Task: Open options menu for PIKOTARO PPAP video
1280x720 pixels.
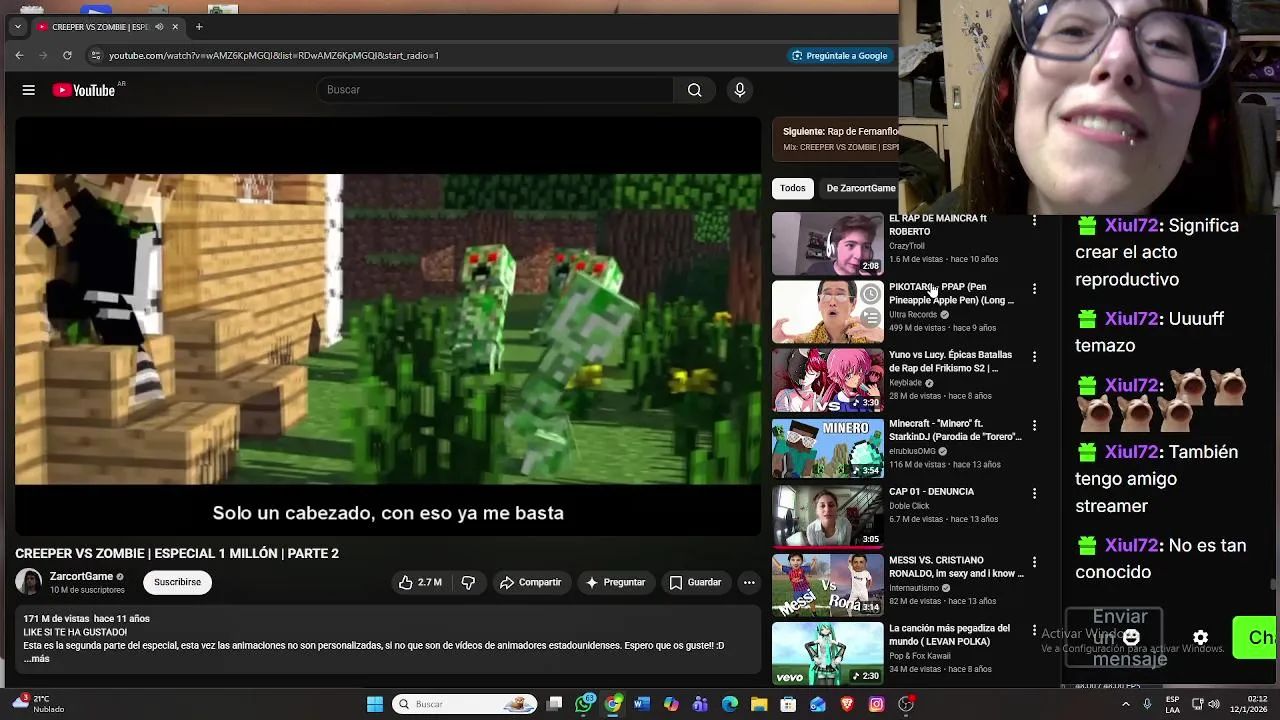Action: (1035, 289)
